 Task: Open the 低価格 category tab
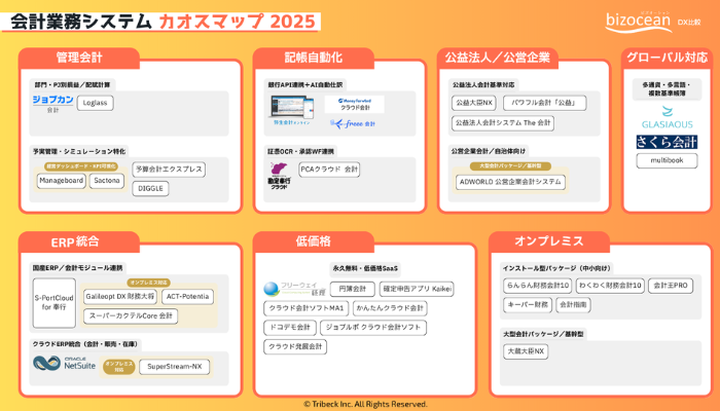(x=313, y=242)
